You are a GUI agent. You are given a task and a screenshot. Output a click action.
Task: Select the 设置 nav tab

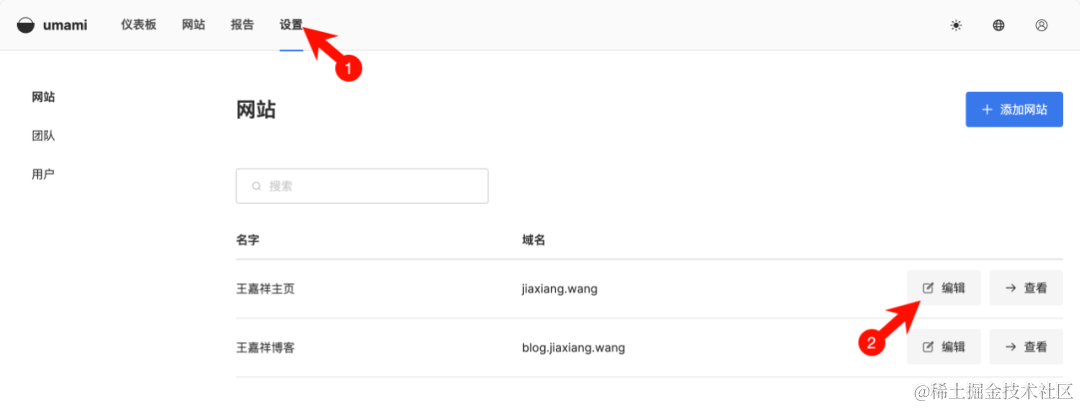point(291,25)
